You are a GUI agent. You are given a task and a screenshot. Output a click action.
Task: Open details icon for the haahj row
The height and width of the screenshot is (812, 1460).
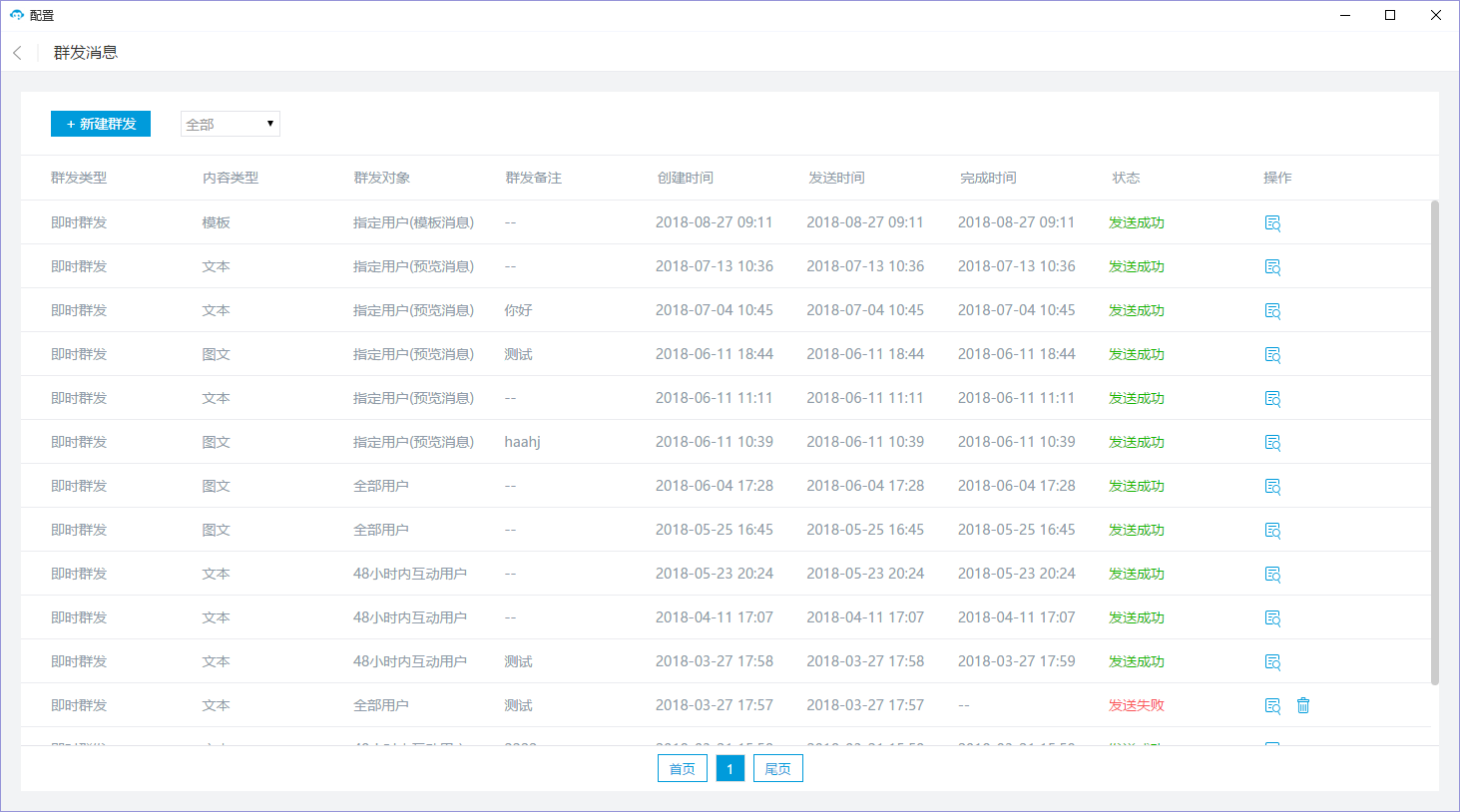[x=1272, y=443]
